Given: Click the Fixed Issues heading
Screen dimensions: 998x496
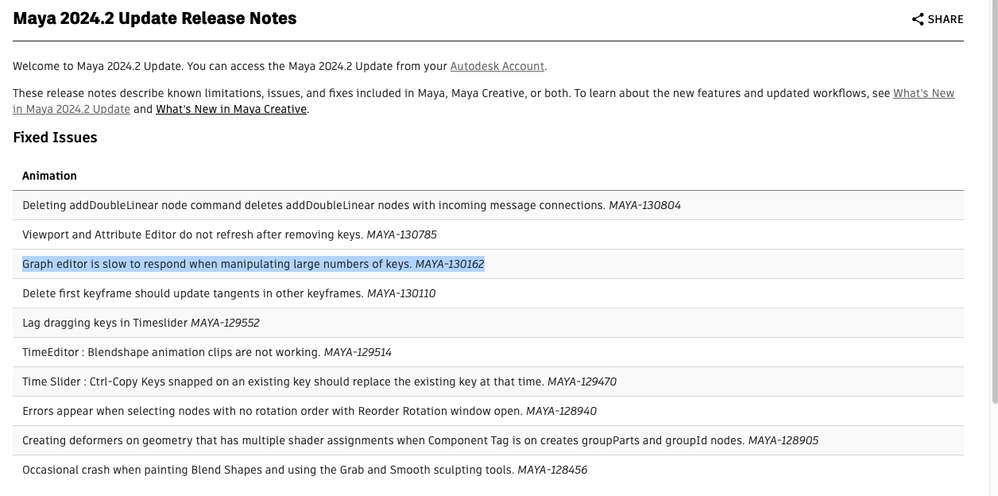Looking at the screenshot, I should pyautogui.click(x=55, y=138).
